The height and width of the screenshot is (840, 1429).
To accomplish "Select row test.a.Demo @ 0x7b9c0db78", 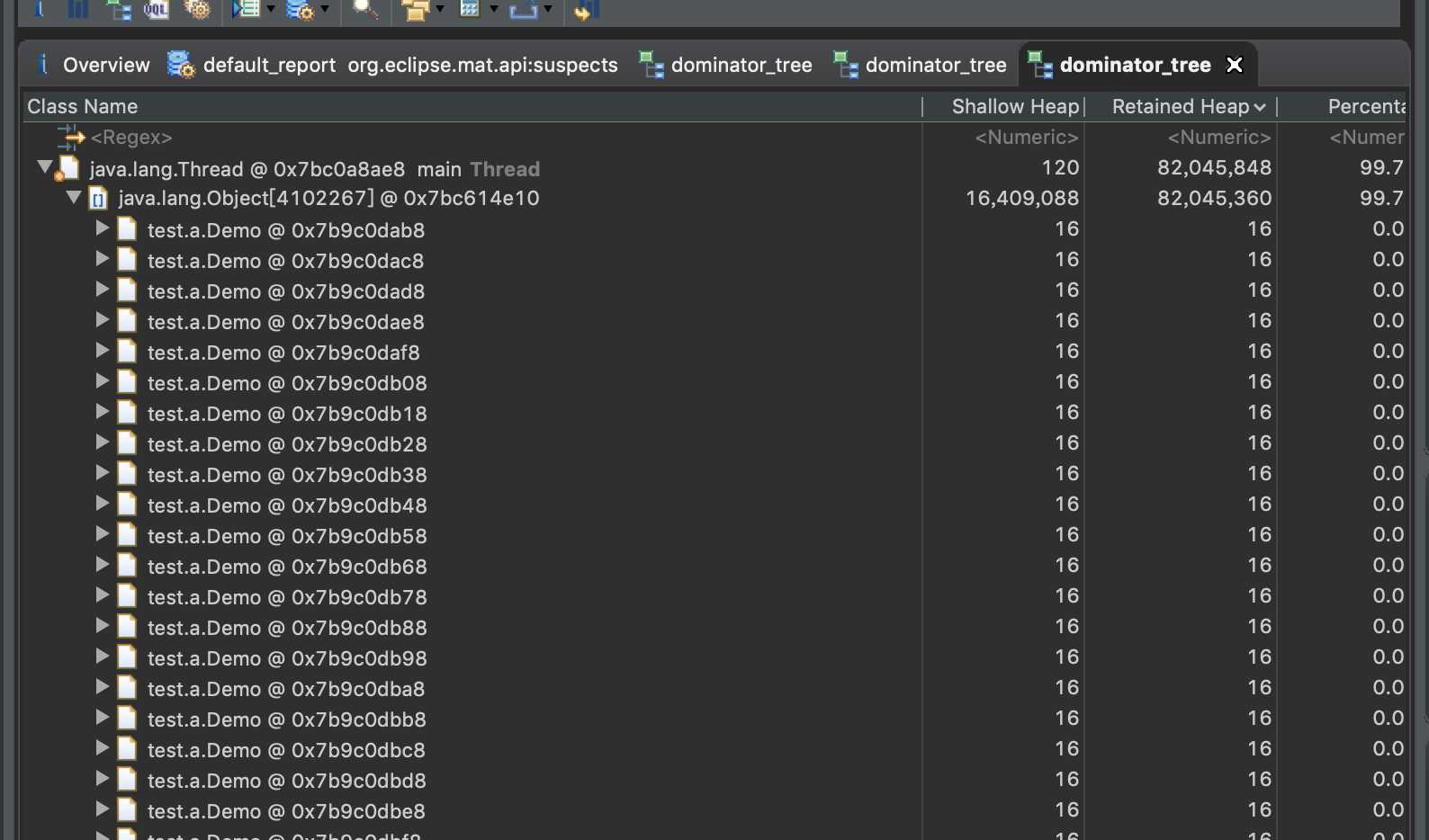I will pyautogui.click(x=714, y=597).
